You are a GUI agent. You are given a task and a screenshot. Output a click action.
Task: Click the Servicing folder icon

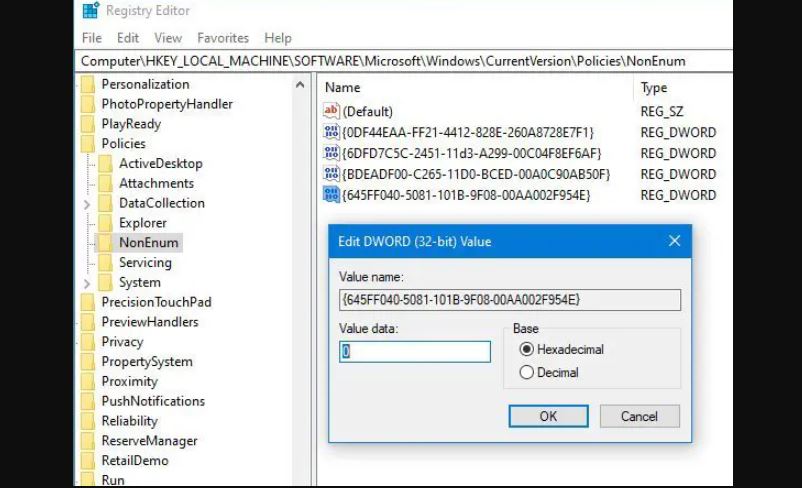(x=105, y=262)
